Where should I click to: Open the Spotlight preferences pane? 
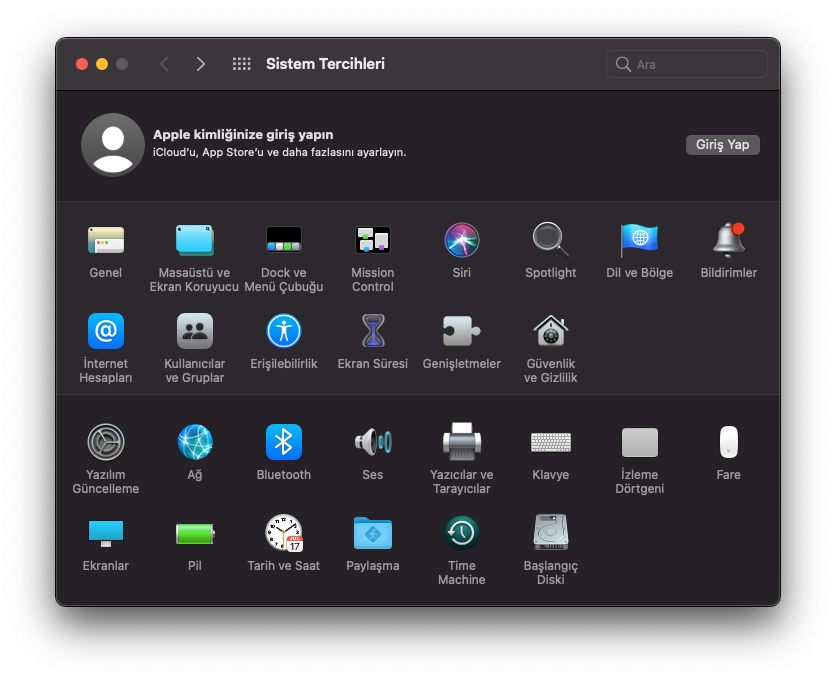[x=551, y=240]
